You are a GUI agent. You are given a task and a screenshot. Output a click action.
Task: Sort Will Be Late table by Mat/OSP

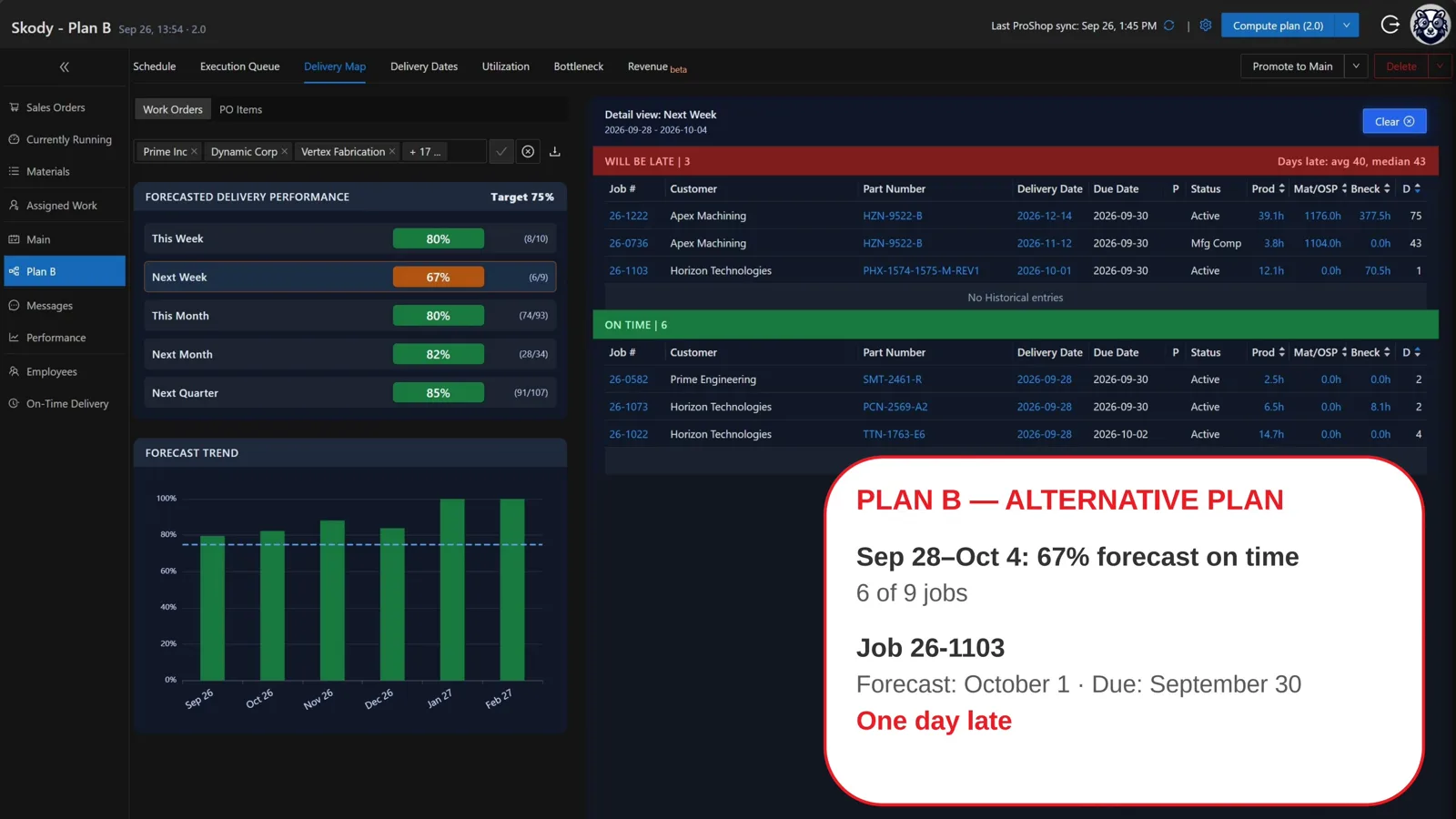1320,188
